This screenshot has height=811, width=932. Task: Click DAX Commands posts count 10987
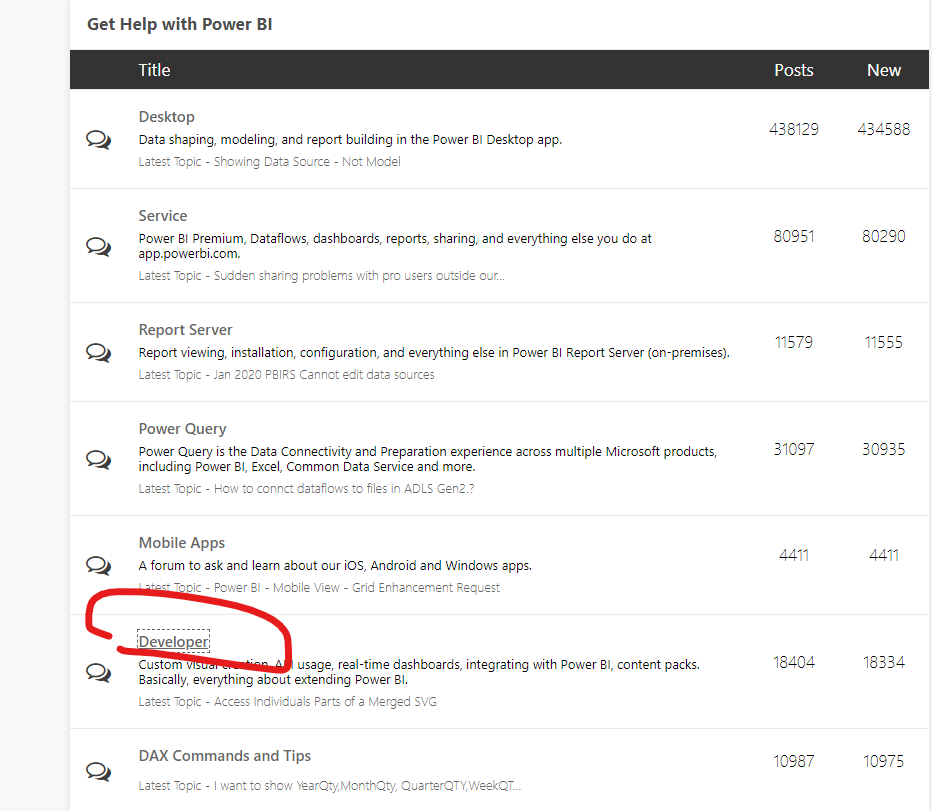tap(794, 761)
